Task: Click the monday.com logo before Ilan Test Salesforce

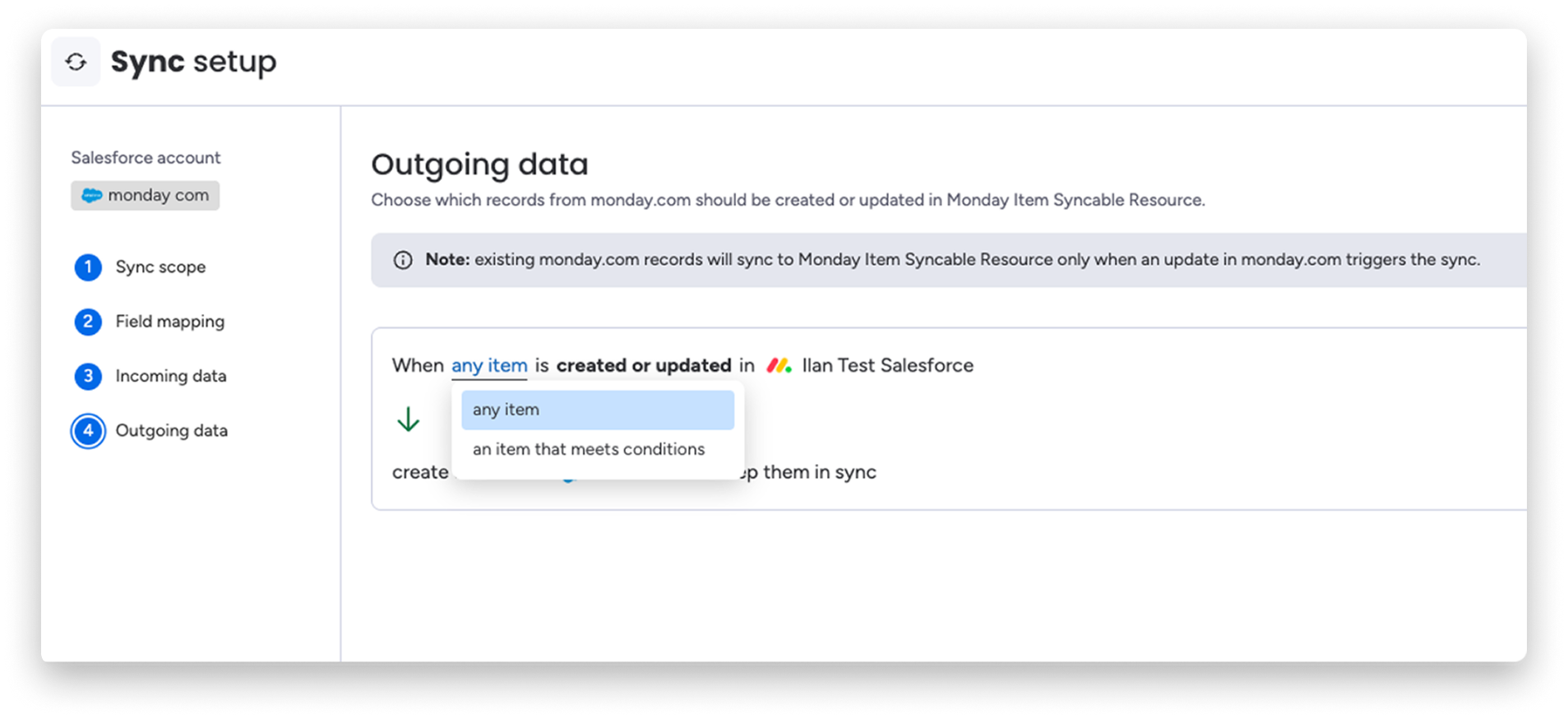Action: click(779, 365)
